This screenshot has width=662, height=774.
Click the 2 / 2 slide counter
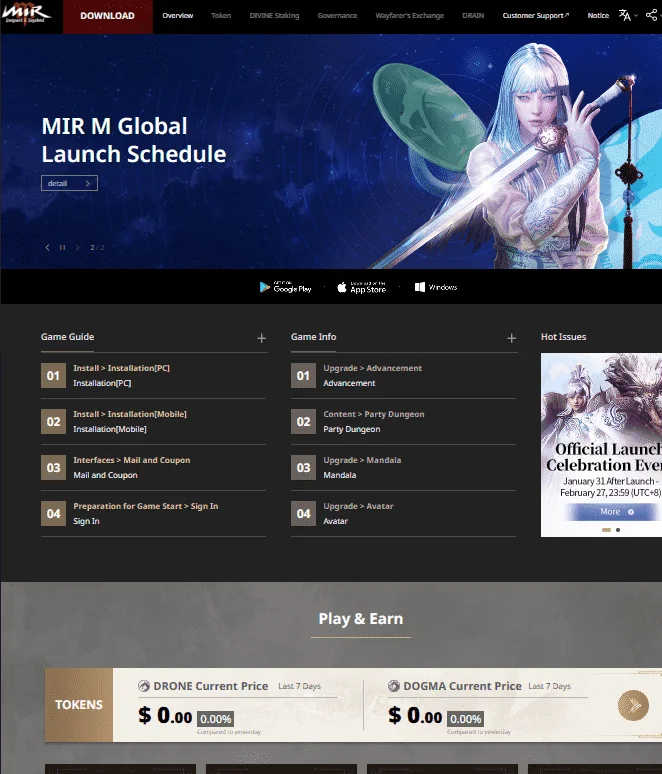pos(97,247)
